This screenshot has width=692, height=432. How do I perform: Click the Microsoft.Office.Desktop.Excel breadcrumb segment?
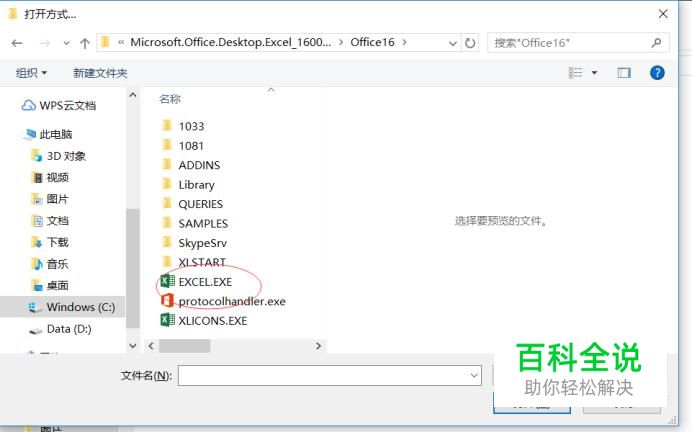[230, 42]
